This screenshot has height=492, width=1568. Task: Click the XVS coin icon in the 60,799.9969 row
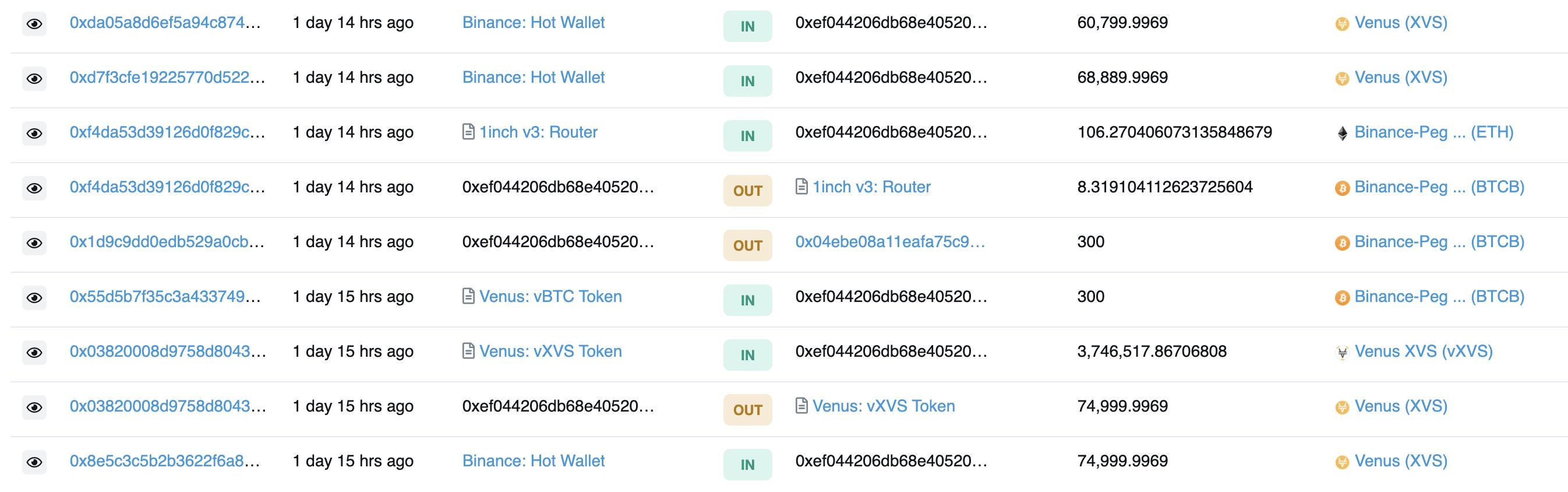click(x=1342, y=24)
